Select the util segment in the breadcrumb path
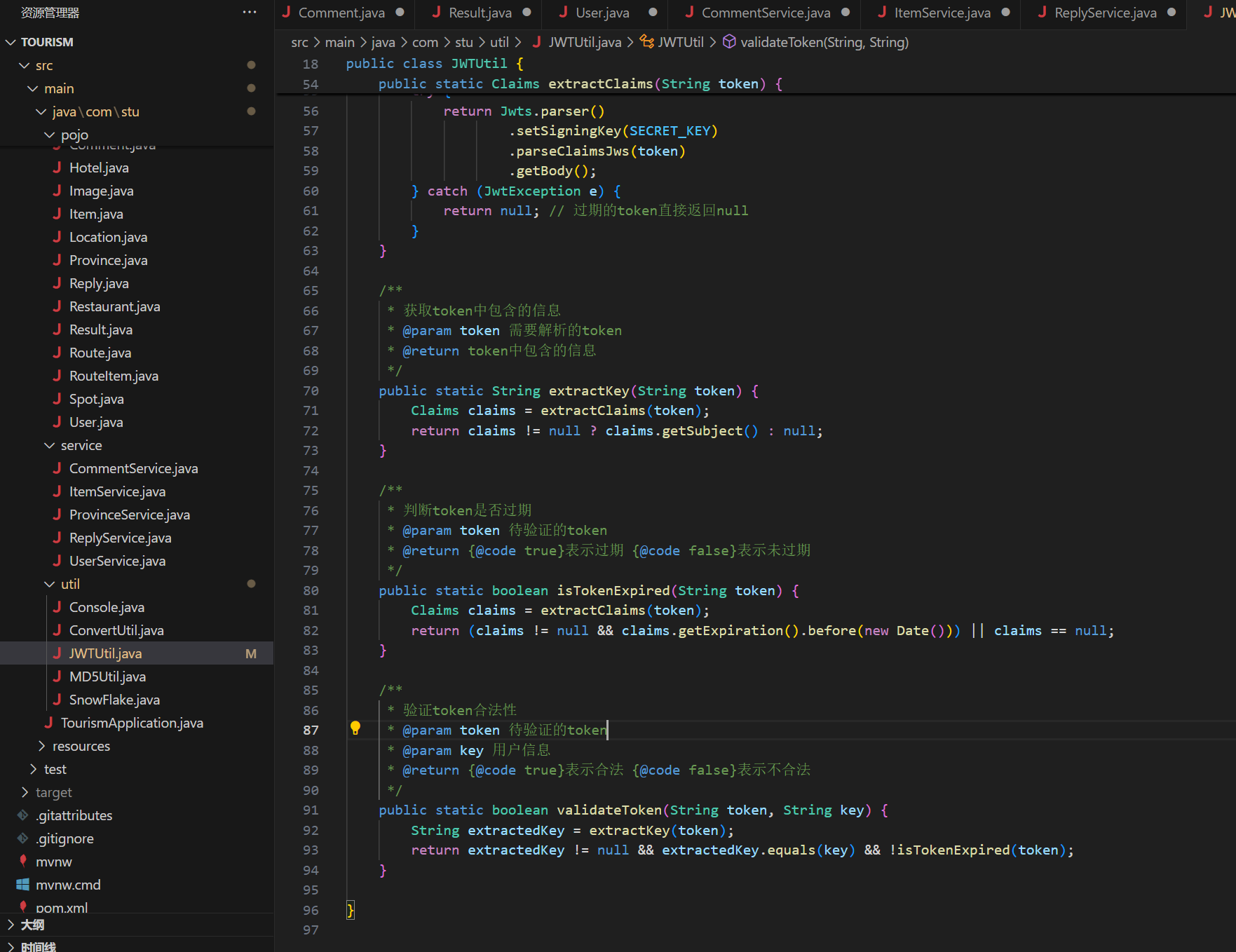1236x952 pixels. tap(499, 42)
